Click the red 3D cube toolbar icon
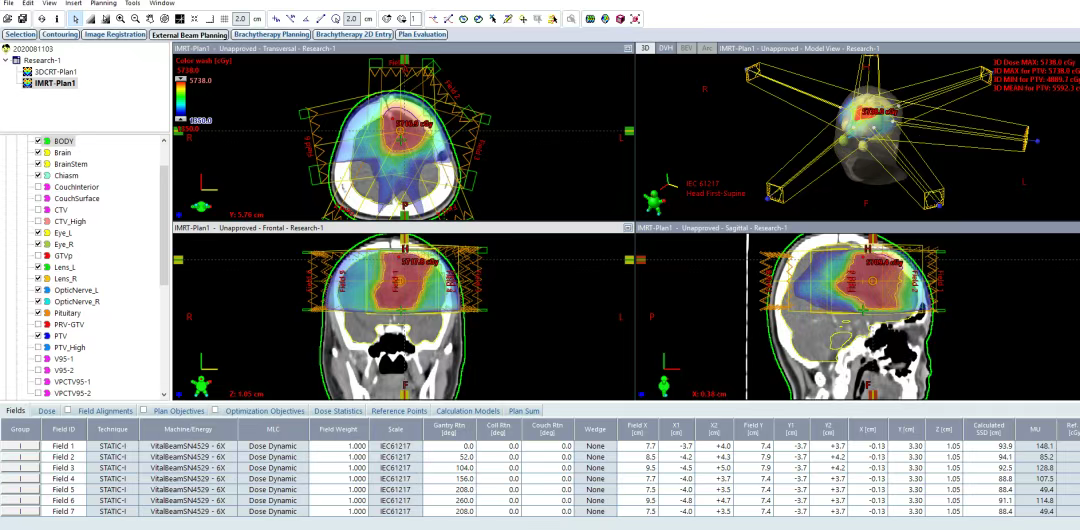Screen dimensions: 1080x530 tap(620, 19)
